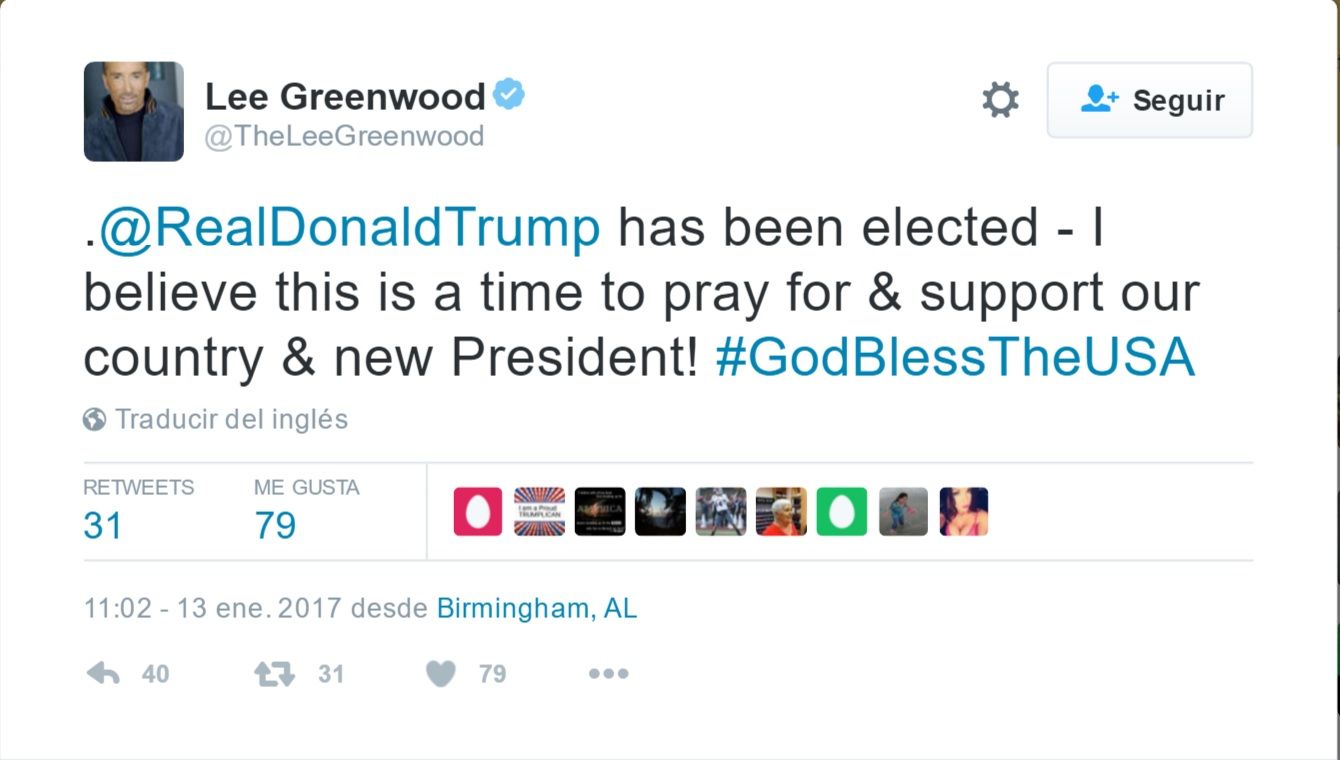
Task: Open the gear settings icon dropdown
Action: [x=1000, y=100]
